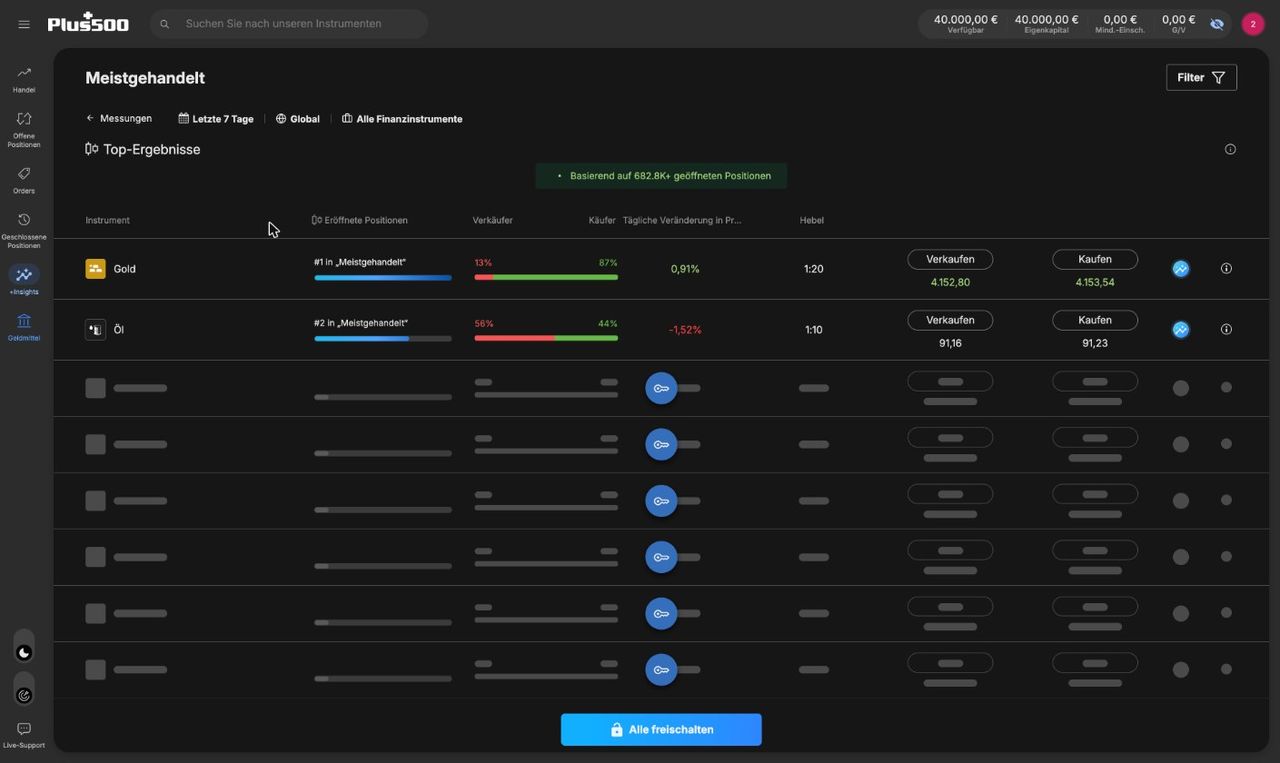
Task: Click the Gold seller-buyer ratio bar
Action: 546,277
